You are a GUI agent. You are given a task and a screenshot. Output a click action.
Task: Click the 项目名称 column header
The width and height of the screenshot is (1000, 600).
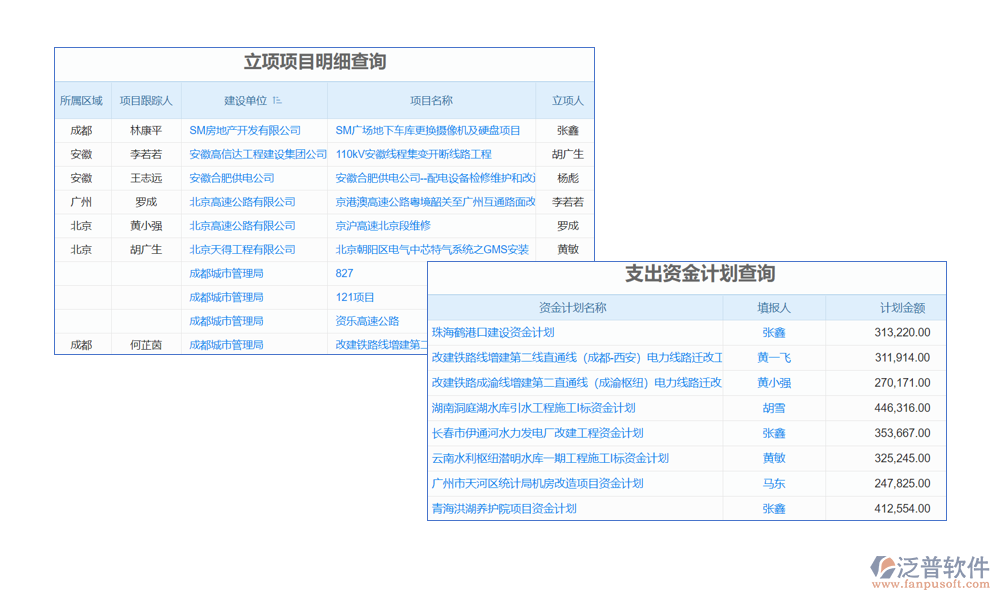pyautogui.click(x=431, y=101)
